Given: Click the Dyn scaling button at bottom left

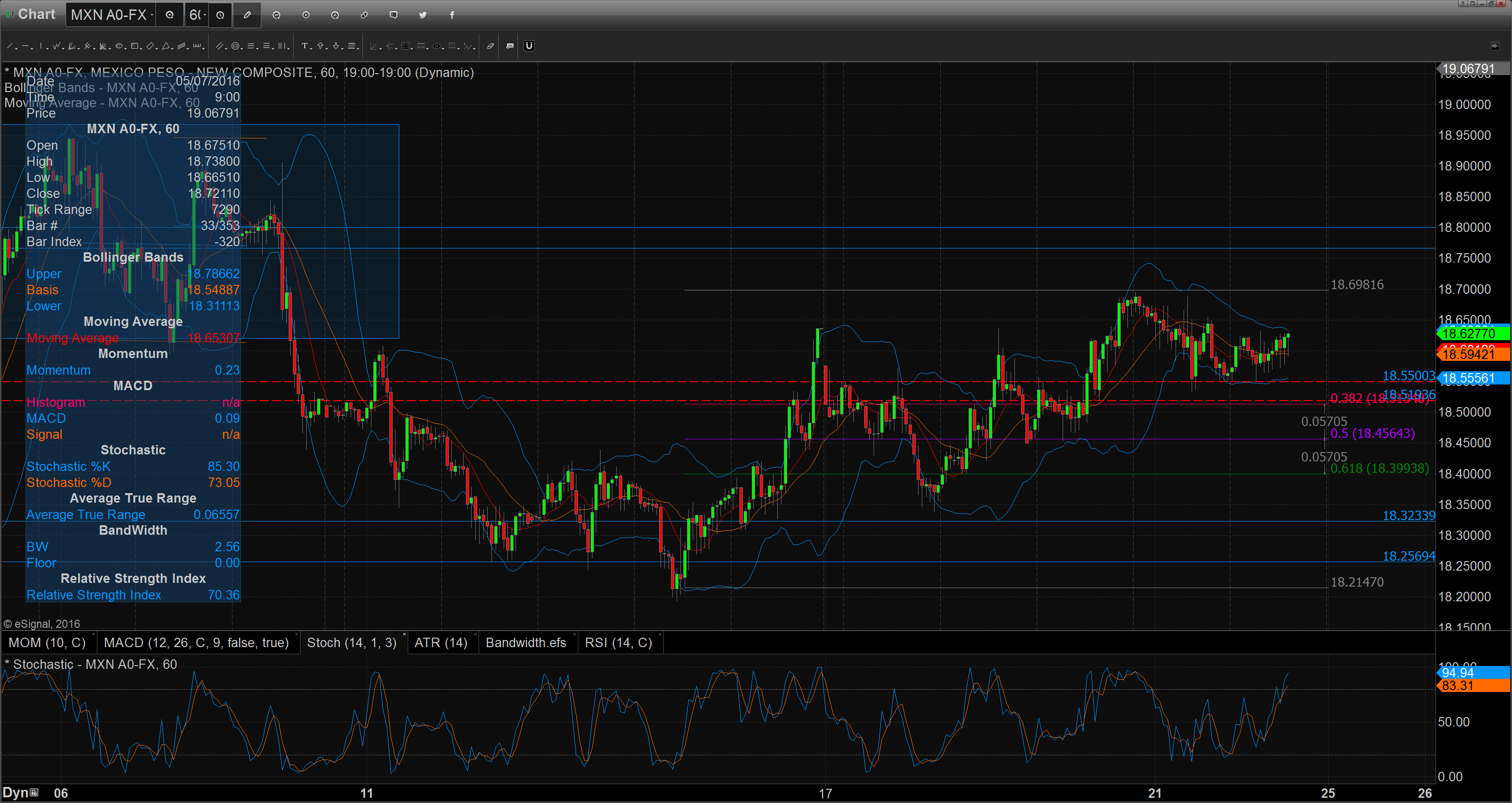Looking at the screenshot, I should tap(20, 793).
